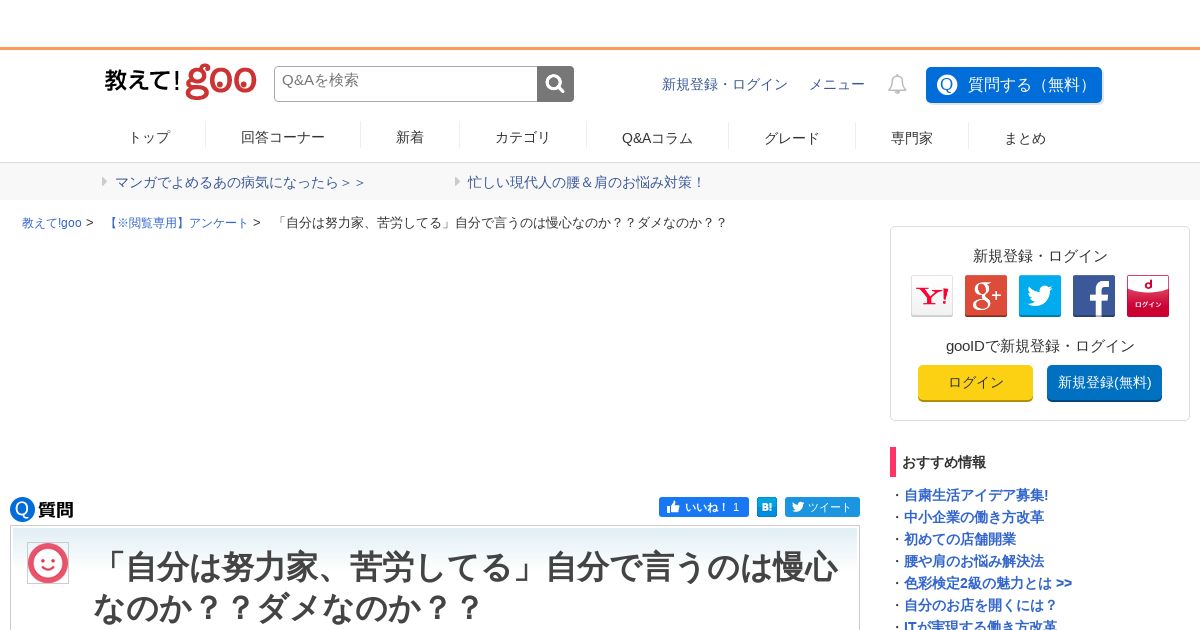The width and height of the screenshot is (1200, 630).
Task: Open 忙しい現代人の腰＆肩のお悩み対策 link
Action: 586,182
